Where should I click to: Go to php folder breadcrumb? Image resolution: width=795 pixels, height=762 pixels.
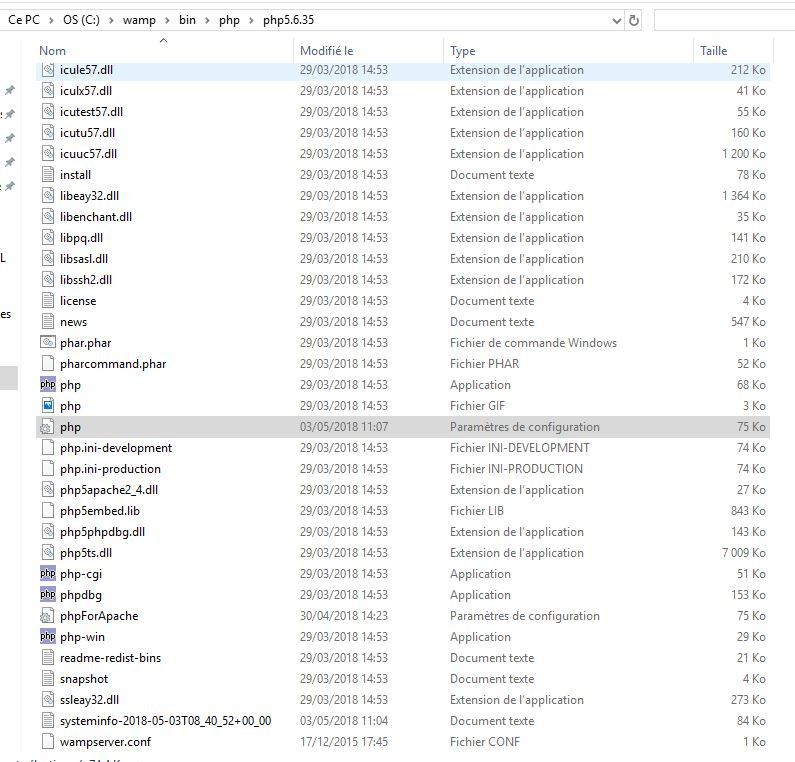coord(229,20)
